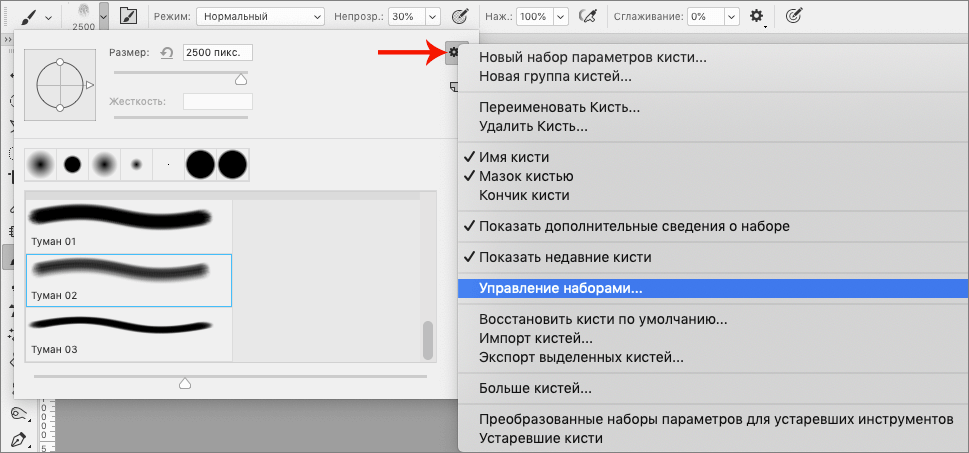Open tool preset picker arrow beside brush icon
Screen dimensions: 969x453
click(x=48, y=17)
